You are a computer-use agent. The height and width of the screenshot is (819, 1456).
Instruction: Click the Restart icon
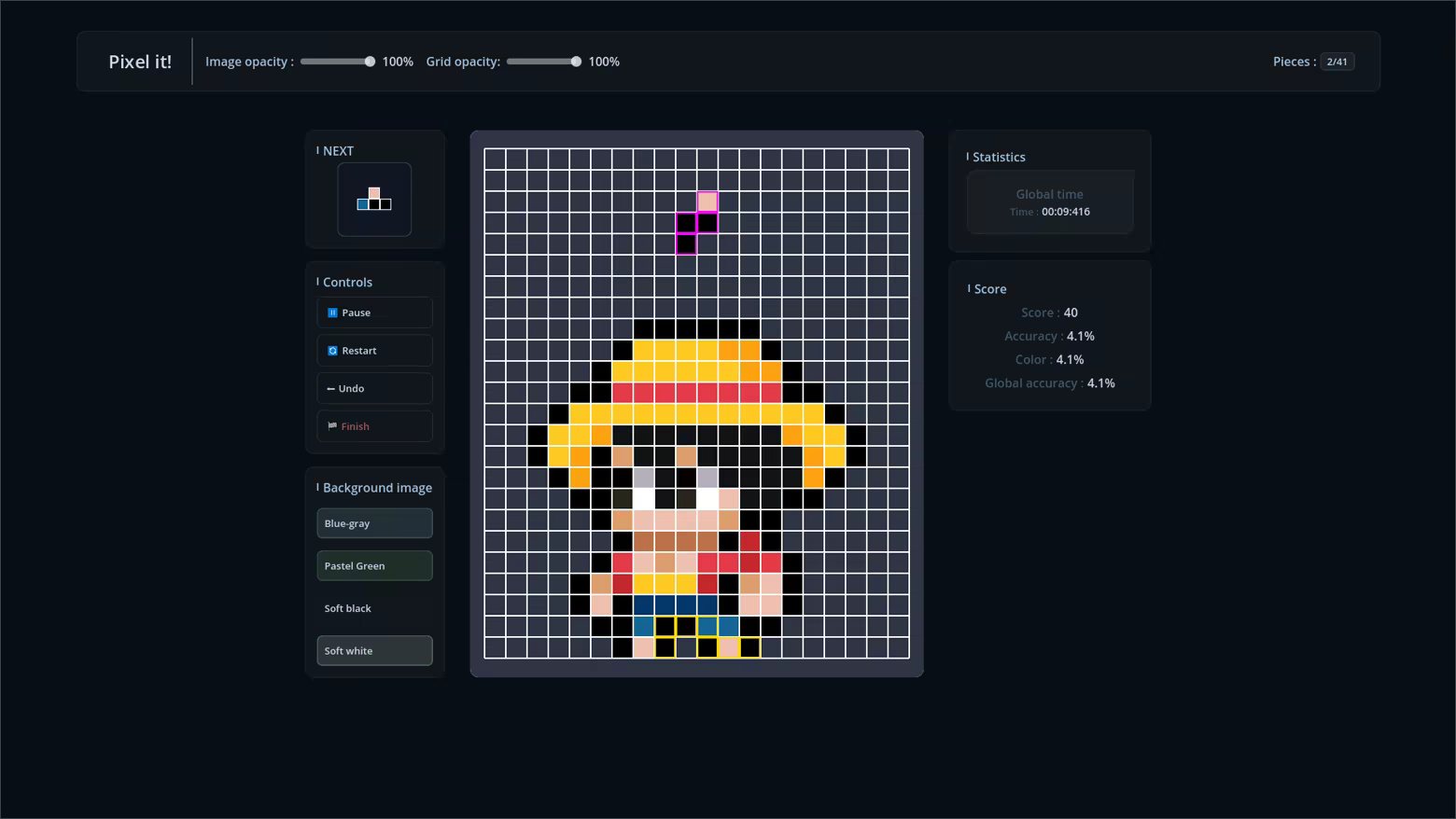(x=332, y=351)
